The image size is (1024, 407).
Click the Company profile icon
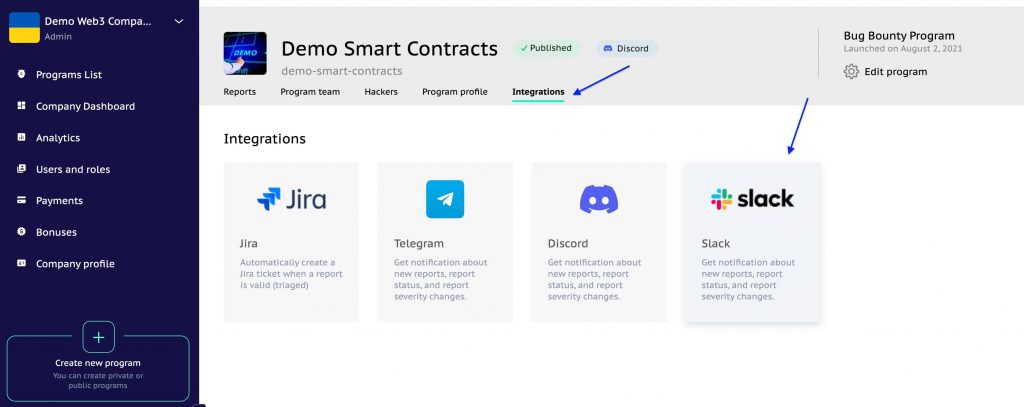22,263
